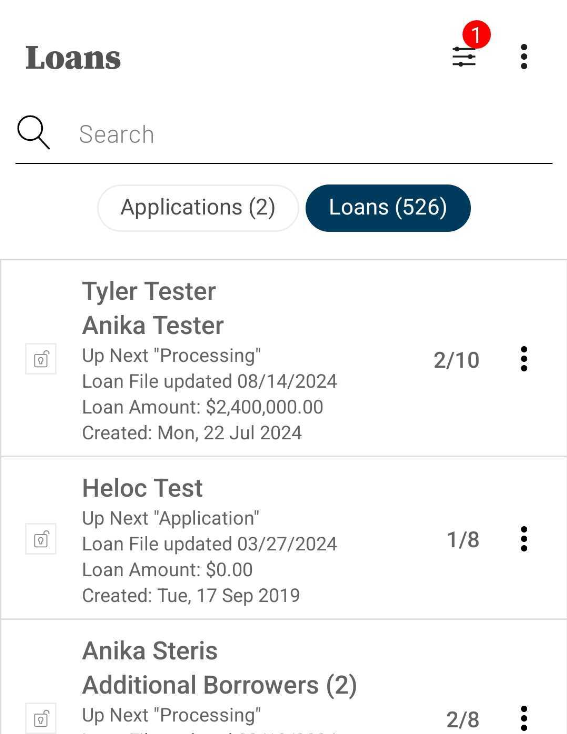Select the Loans (526) tab
Viewport: 567px width, 734px height.
(x=388, y=208)
